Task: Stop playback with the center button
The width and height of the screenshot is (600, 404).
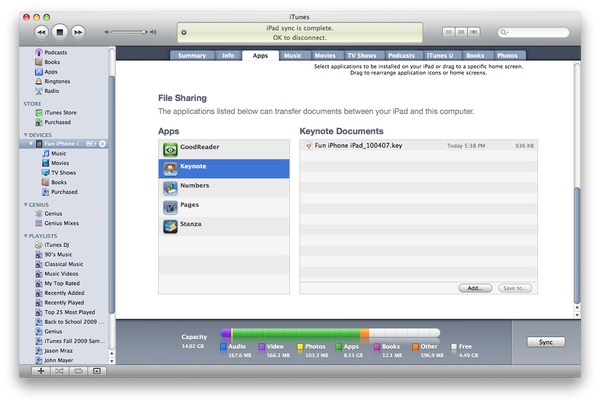Action: 60,32
